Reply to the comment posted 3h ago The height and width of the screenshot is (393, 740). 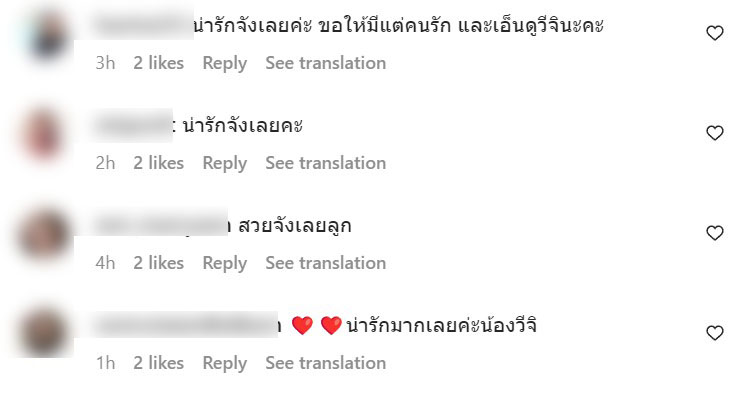point(225,63)
